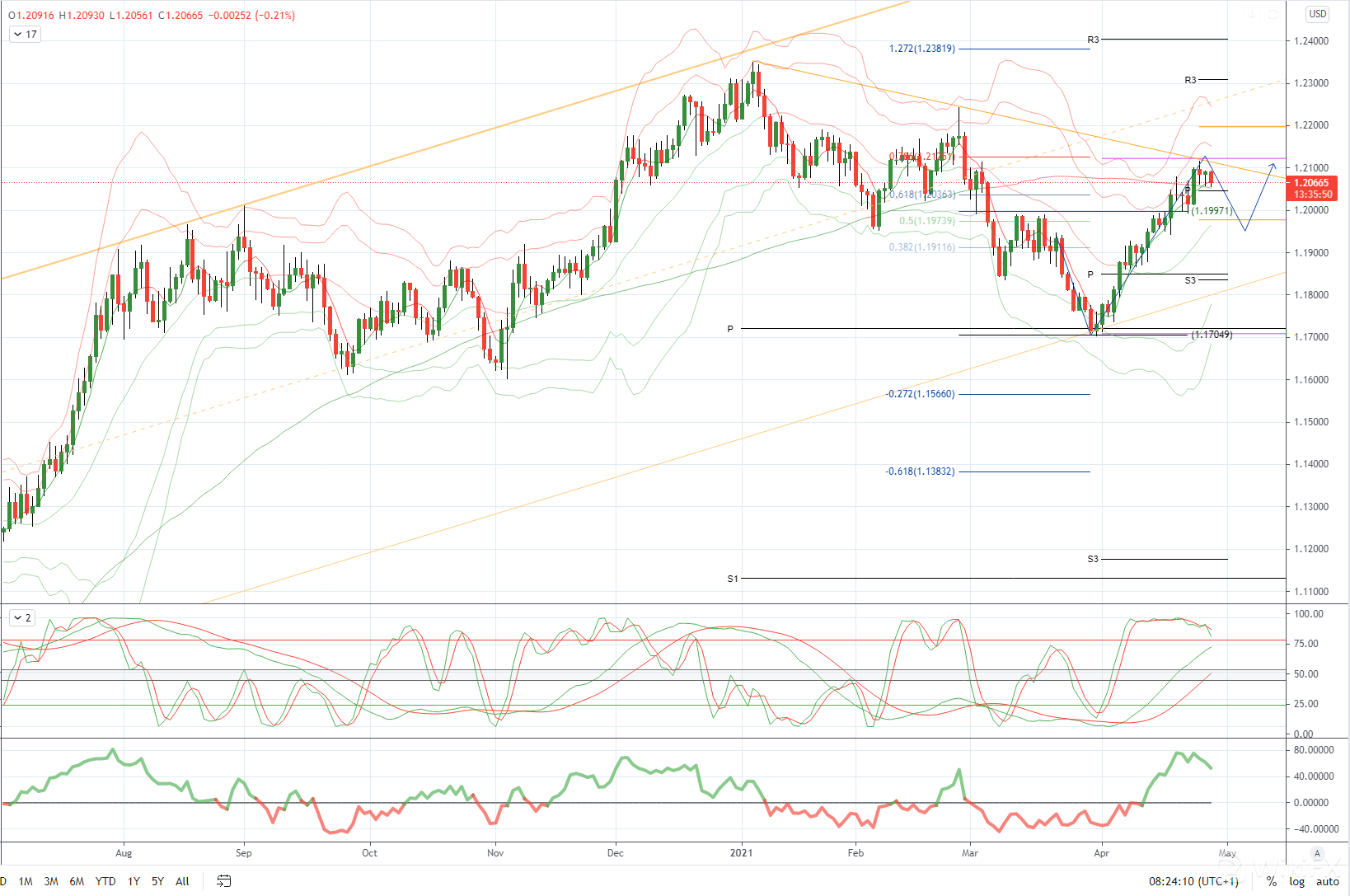The height and width of the screenshot is (896, 1350).
Task: Click the 1.272(1.23819) Fibonacci level label
Action: click(x=921, y=49)
